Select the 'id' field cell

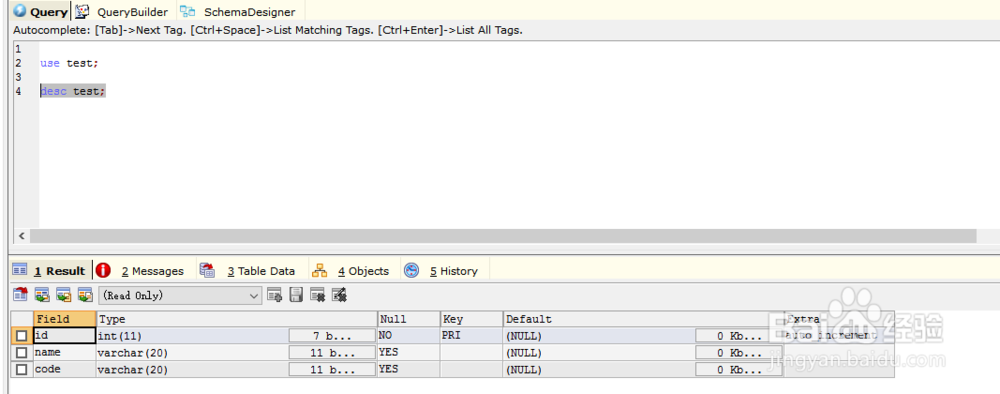click(64, 335)
